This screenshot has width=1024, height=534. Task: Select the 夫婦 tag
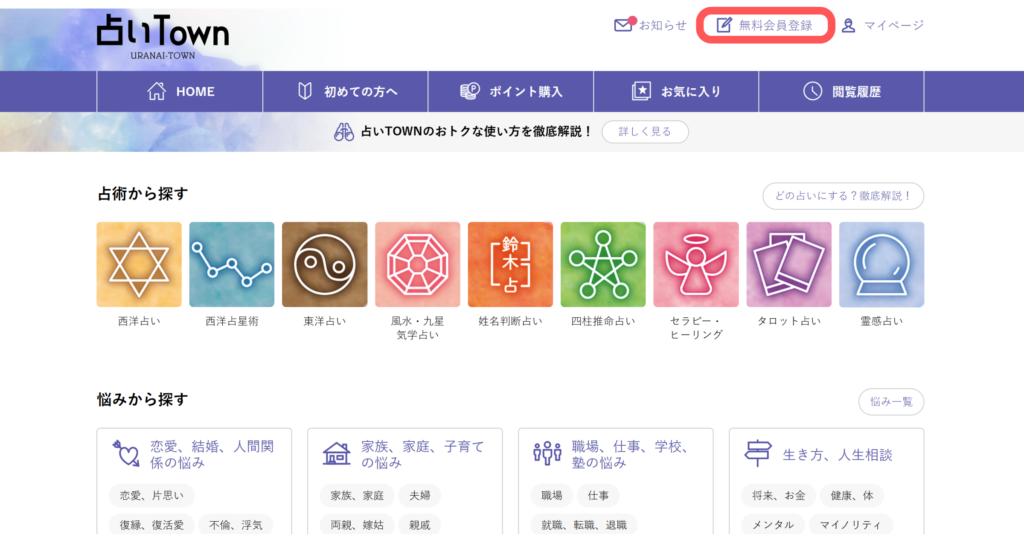coord(420,495)
